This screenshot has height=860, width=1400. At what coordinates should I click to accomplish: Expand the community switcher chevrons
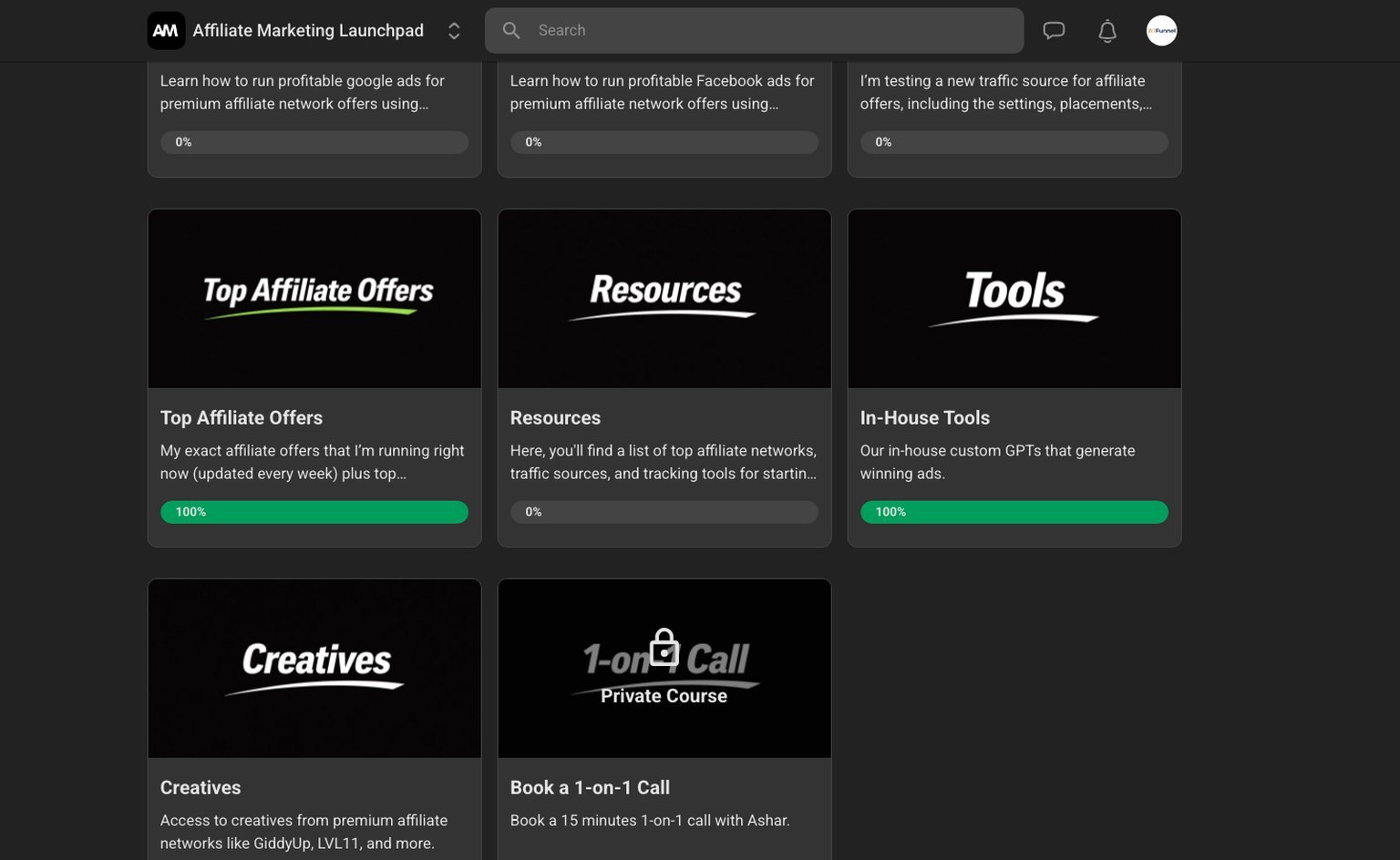[454, 31]
